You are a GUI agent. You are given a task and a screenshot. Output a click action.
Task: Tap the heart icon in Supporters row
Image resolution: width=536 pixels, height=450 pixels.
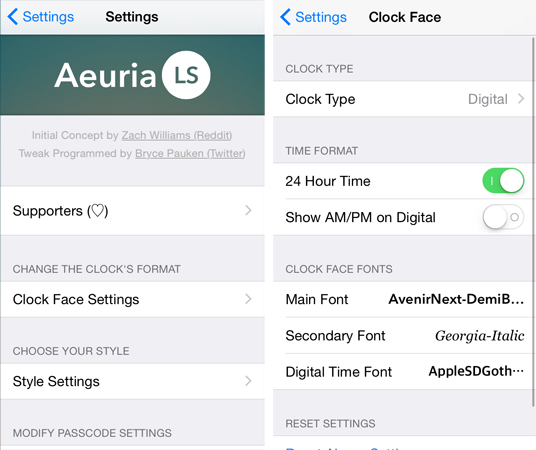point(97,211)
